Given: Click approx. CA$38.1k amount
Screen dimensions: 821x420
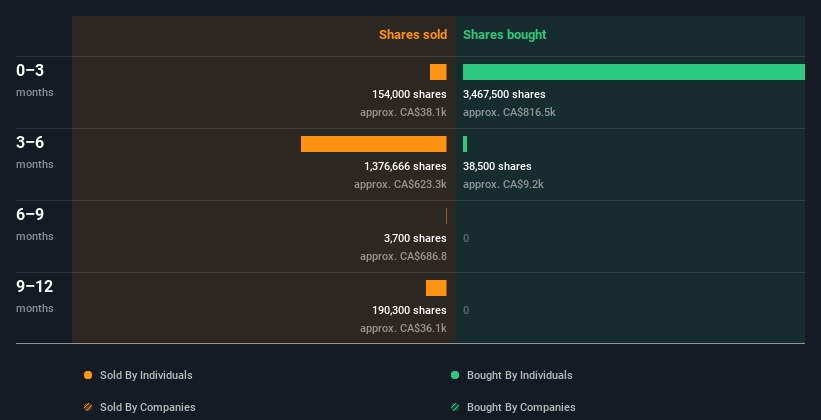Looking at the screenshot, I should pyautogui.click(x=403, y=112).
